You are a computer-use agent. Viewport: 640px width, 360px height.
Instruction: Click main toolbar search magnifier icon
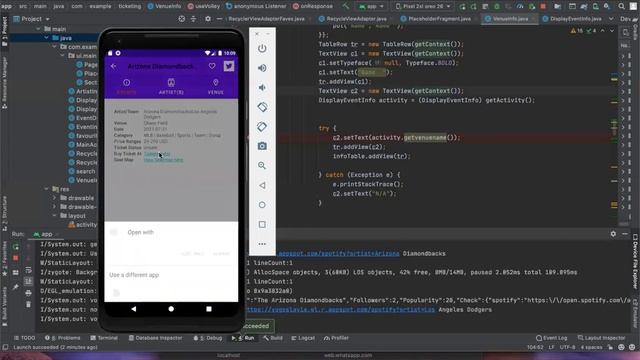coord(621,6)
